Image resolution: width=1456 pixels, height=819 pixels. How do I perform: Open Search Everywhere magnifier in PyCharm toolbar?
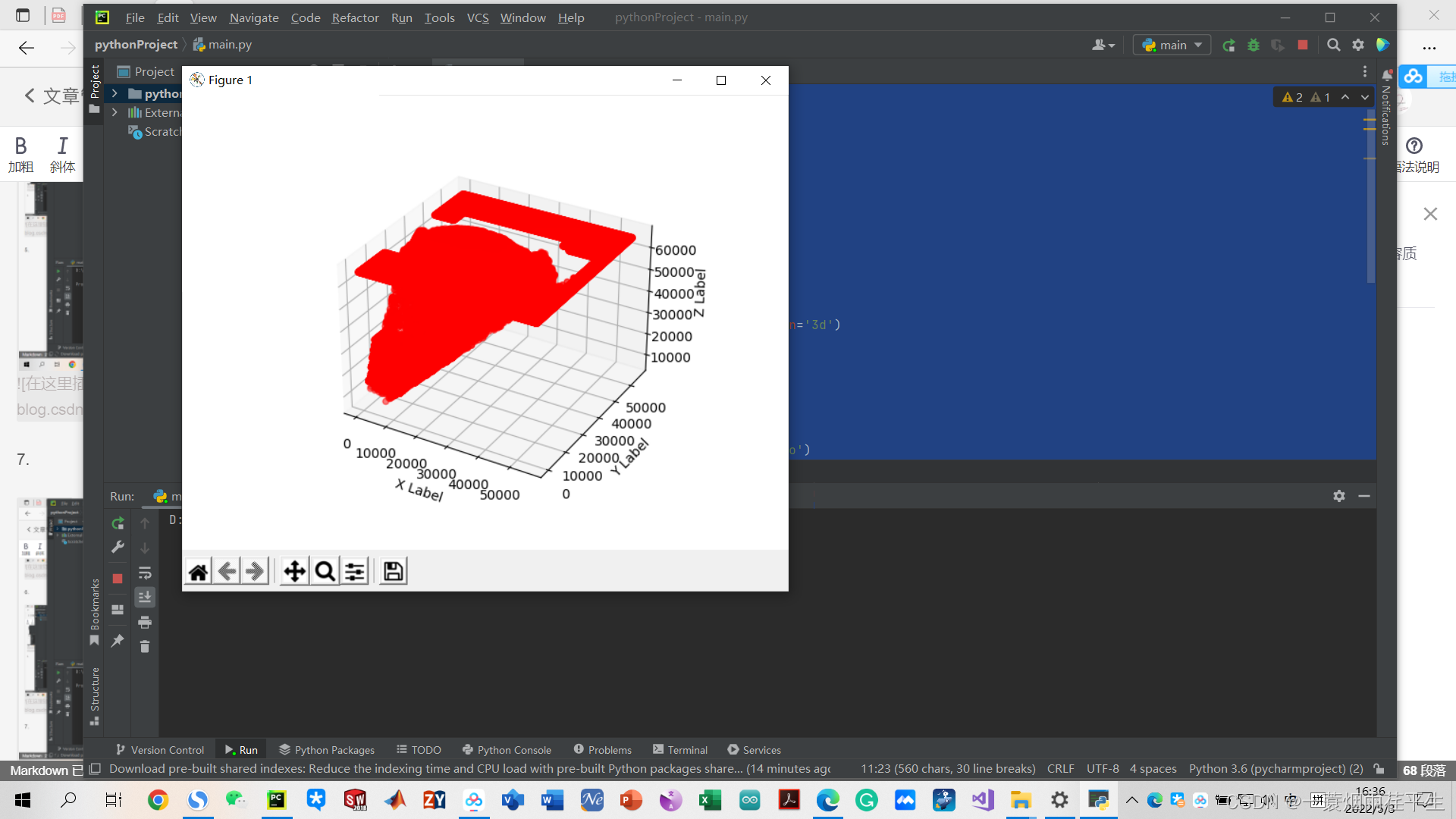pos(1333,45)
